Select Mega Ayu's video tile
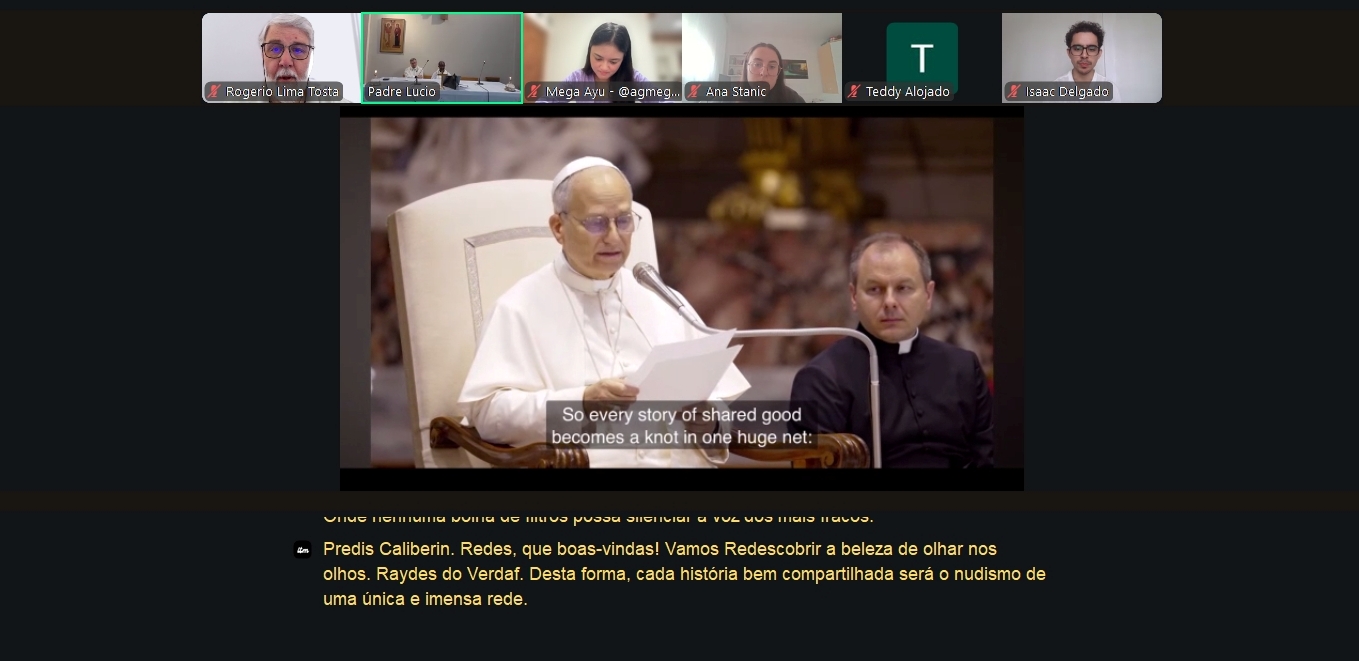This screenshot has height=661, width=1359. pyautogui.click(x=602, y=50)
